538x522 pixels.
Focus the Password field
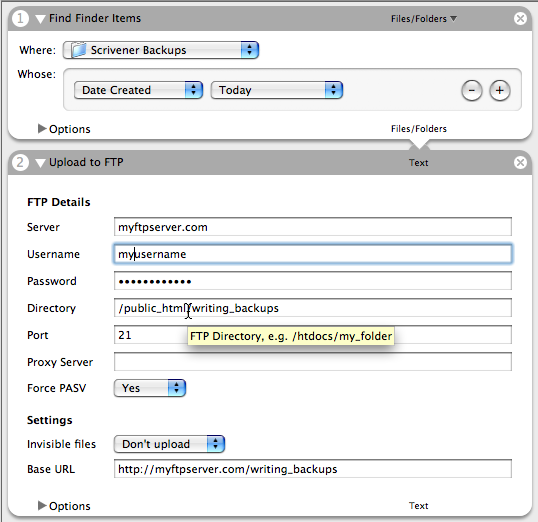click(313, 281)
